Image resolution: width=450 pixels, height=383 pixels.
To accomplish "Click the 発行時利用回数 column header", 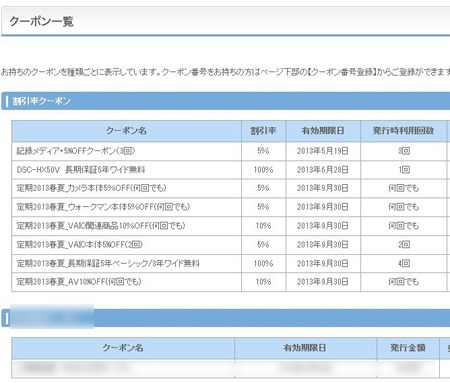I will pos(403,131).
